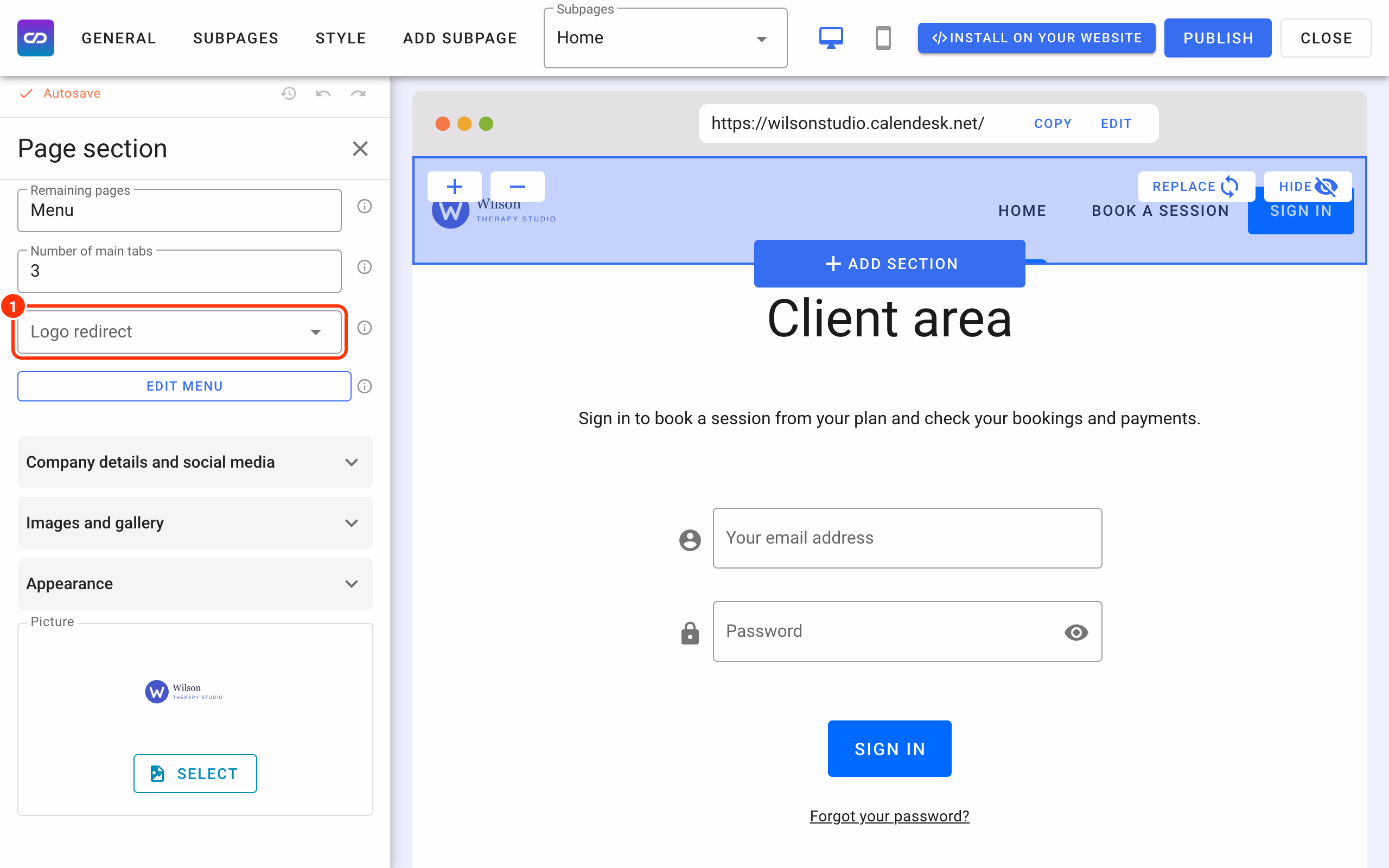Click info icon beside Logo redirect
Screen dimensions: 1389x868
pyautogui.click(x=365, y=328)
